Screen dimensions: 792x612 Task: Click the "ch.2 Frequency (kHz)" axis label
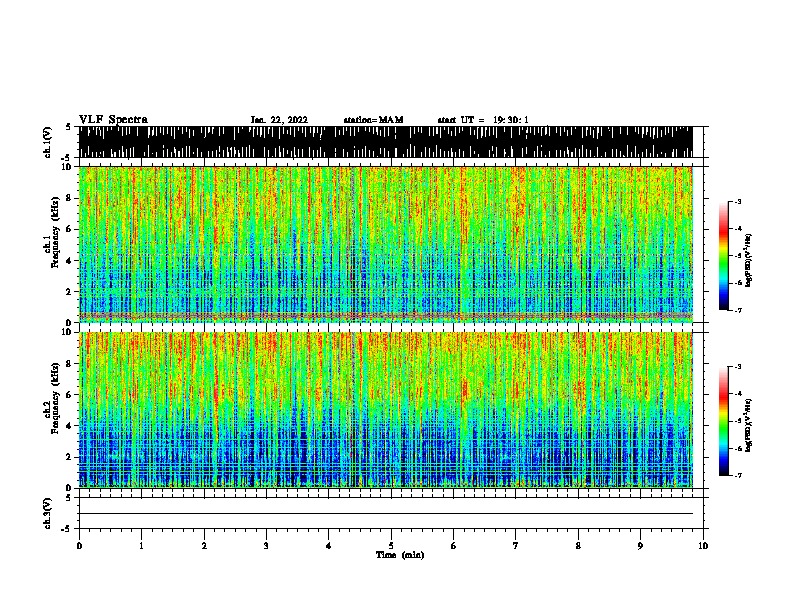pyautogui.click(x=52, y=397)
